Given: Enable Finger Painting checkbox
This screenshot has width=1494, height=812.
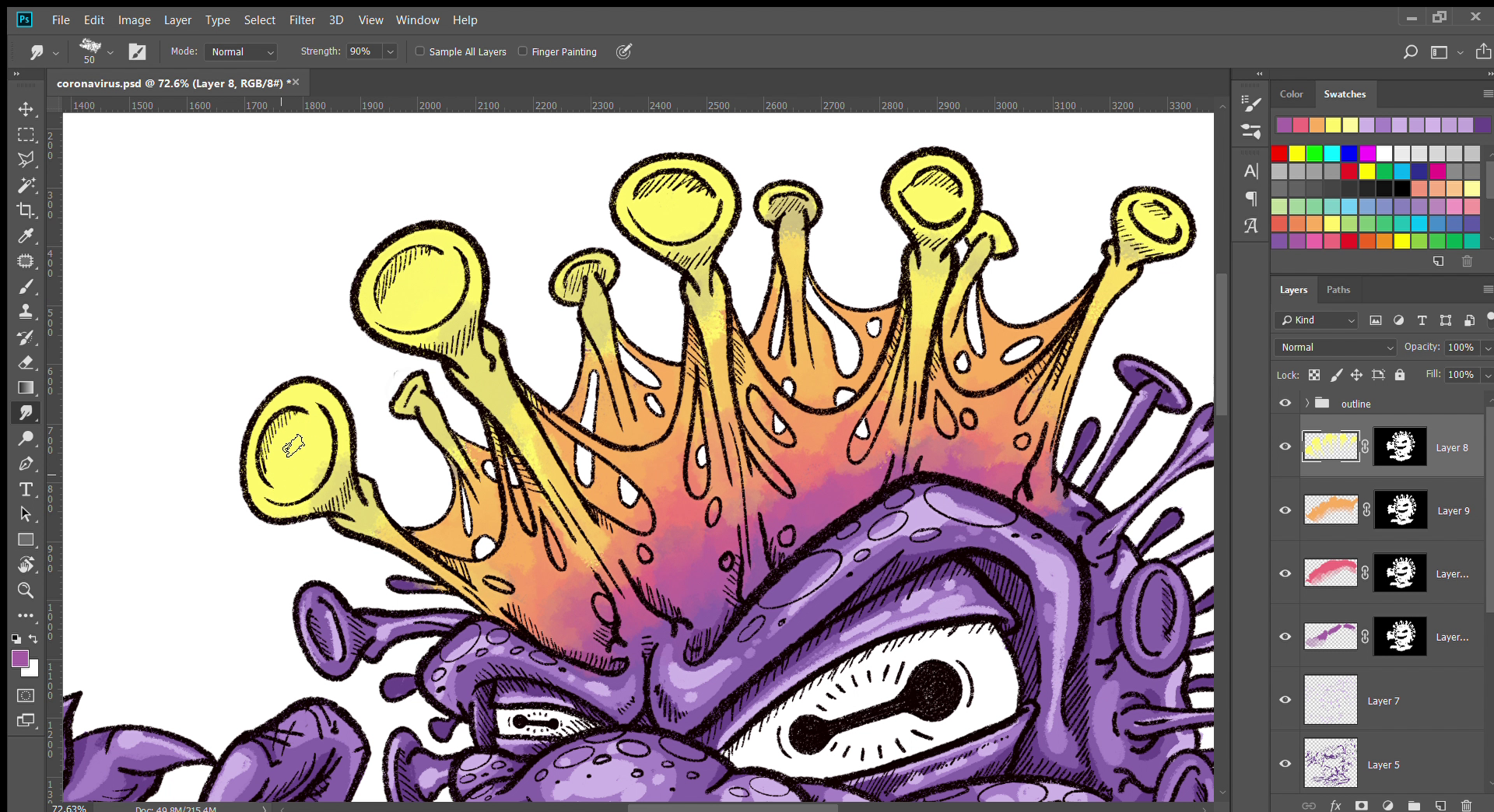Looking at the screenshot, I should tap(523, 51).
